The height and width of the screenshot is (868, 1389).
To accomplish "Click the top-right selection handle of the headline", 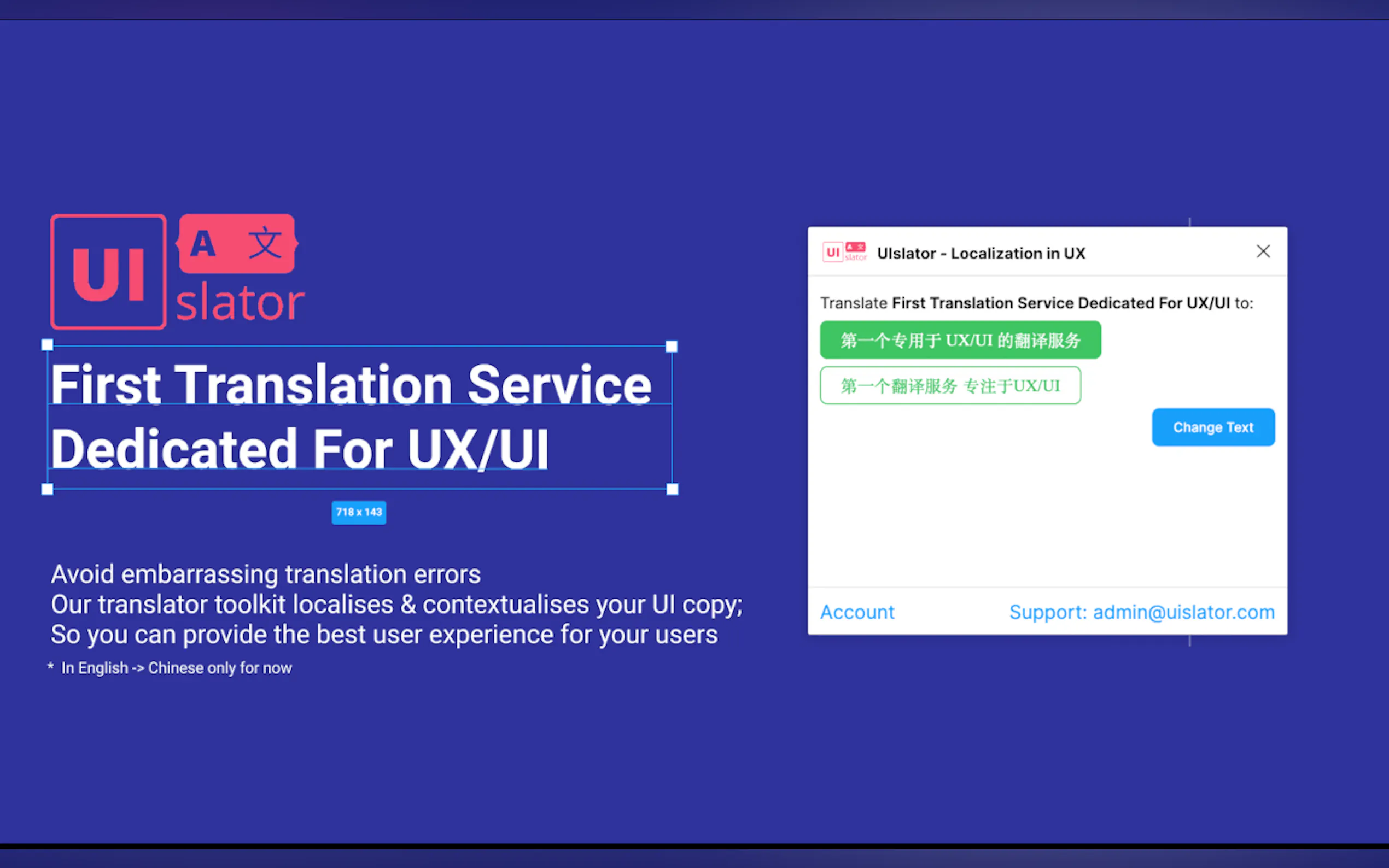I will click(671, 346).
